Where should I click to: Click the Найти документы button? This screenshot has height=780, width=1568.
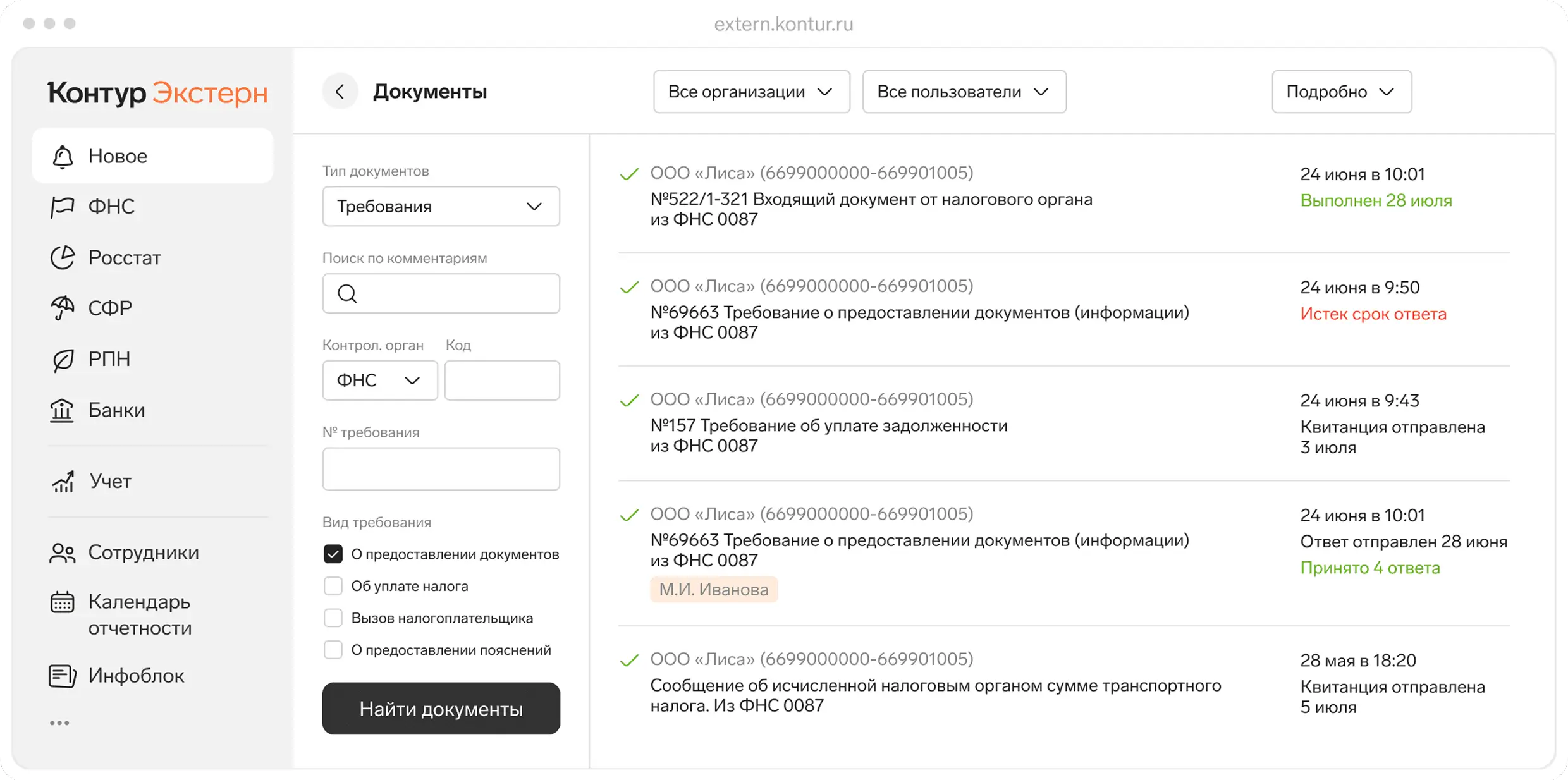point(441,709)
